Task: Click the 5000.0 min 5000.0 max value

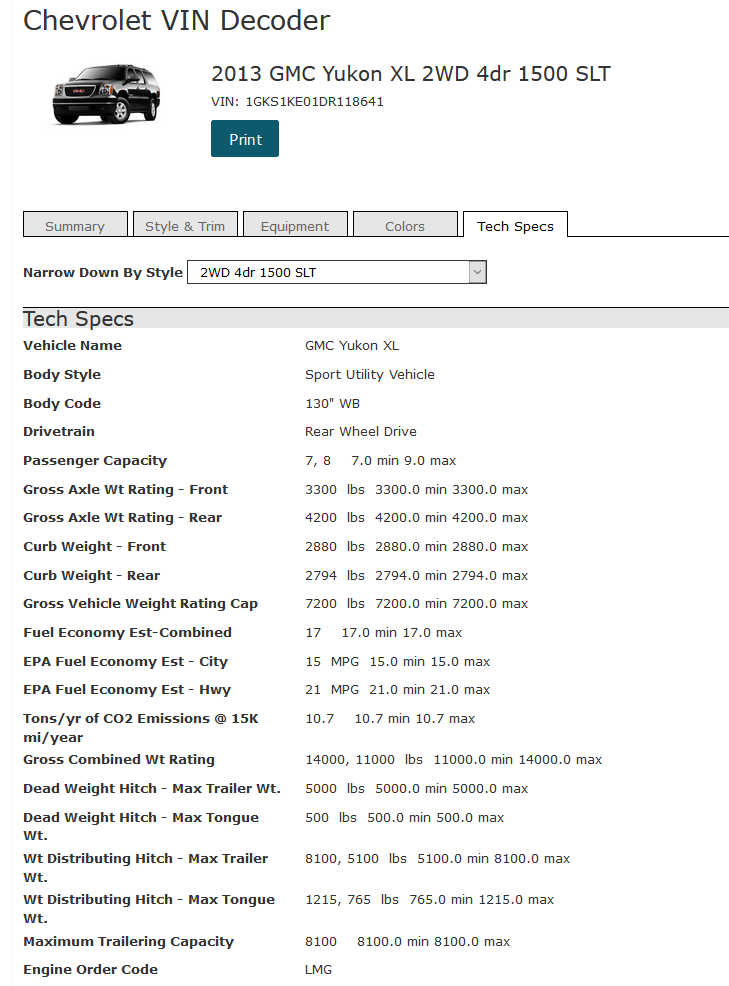Action: pyautogui.click(x=452, y=789)
